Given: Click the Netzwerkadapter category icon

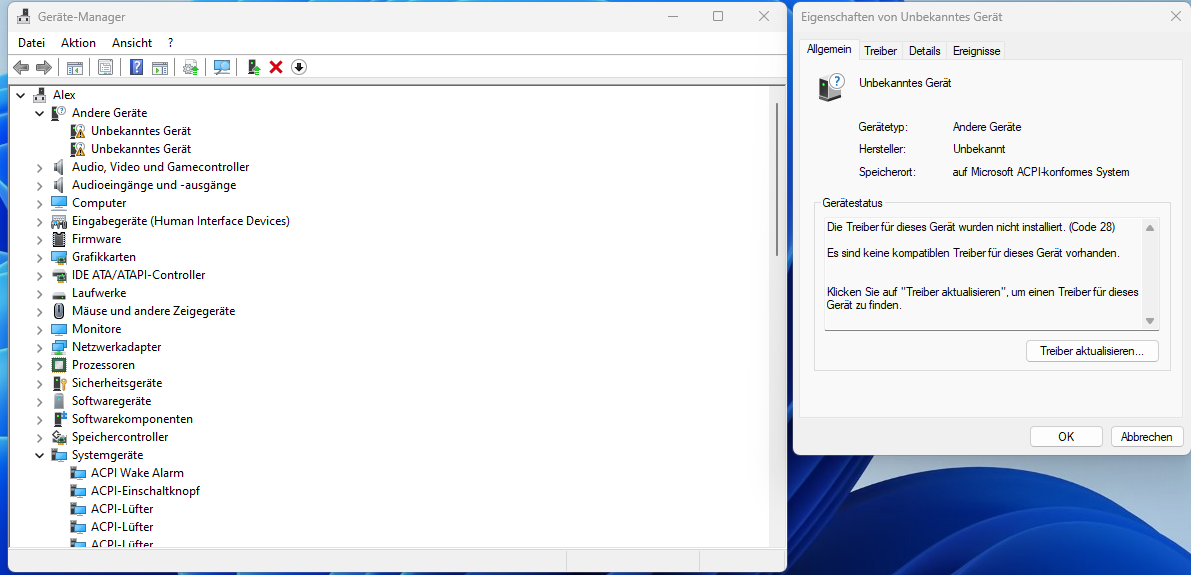Looking at the screenshot, I should pyautogui.click(x=59, y=347).
